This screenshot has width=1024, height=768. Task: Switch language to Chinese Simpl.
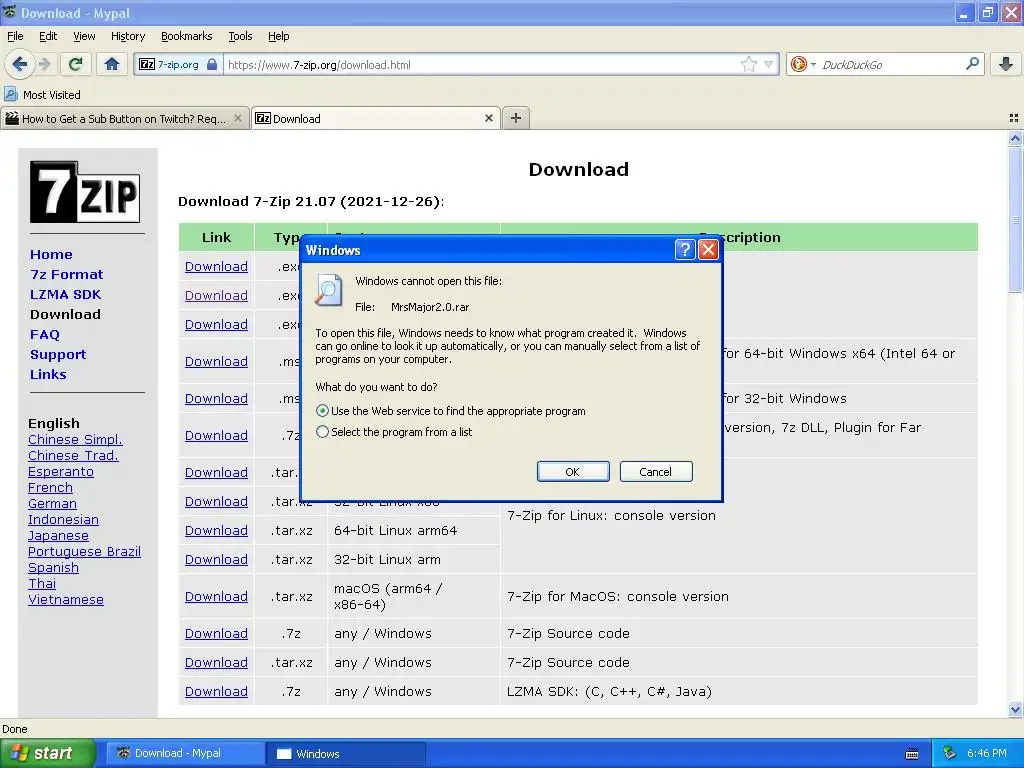[x=75, y=440]
